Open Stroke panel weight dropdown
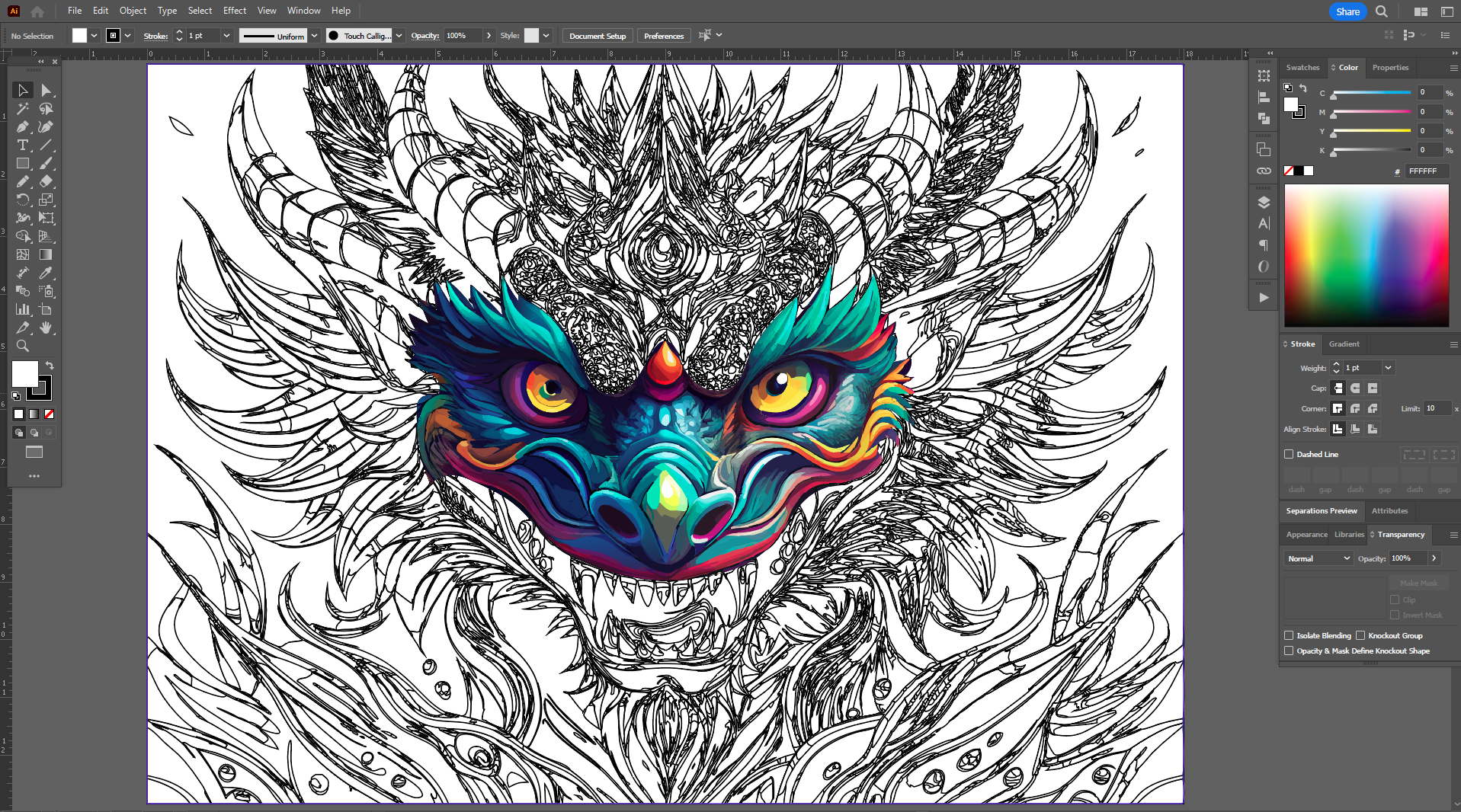1461x812 pixels. [x=1389, y=368]
